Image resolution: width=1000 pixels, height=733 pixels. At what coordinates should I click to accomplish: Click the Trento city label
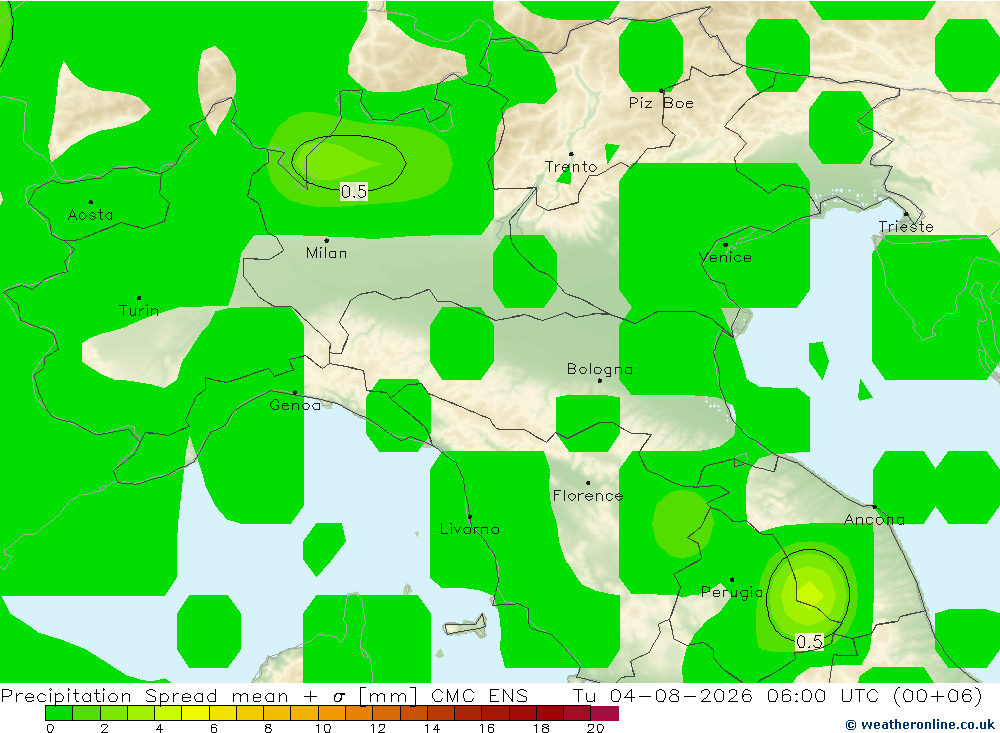click(x=571, y=167)
